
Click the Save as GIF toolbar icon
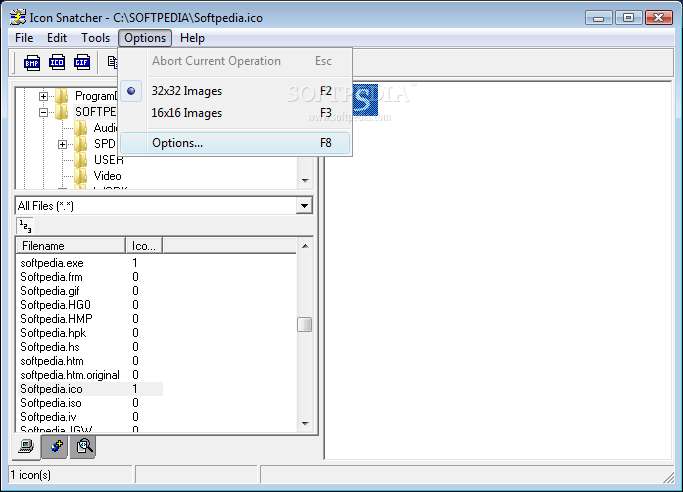tap(81, 63)
